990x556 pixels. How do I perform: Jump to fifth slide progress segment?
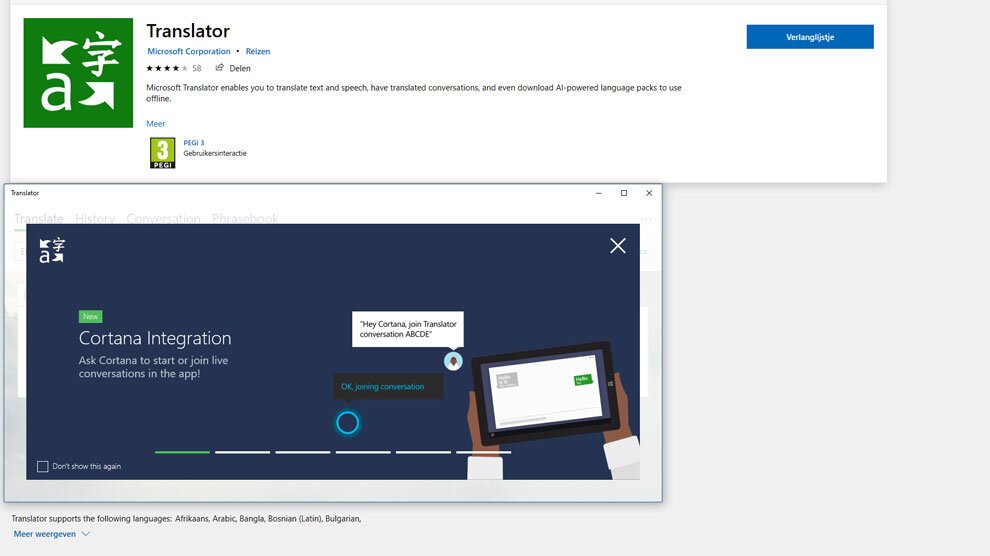click(x=424, y=452)
